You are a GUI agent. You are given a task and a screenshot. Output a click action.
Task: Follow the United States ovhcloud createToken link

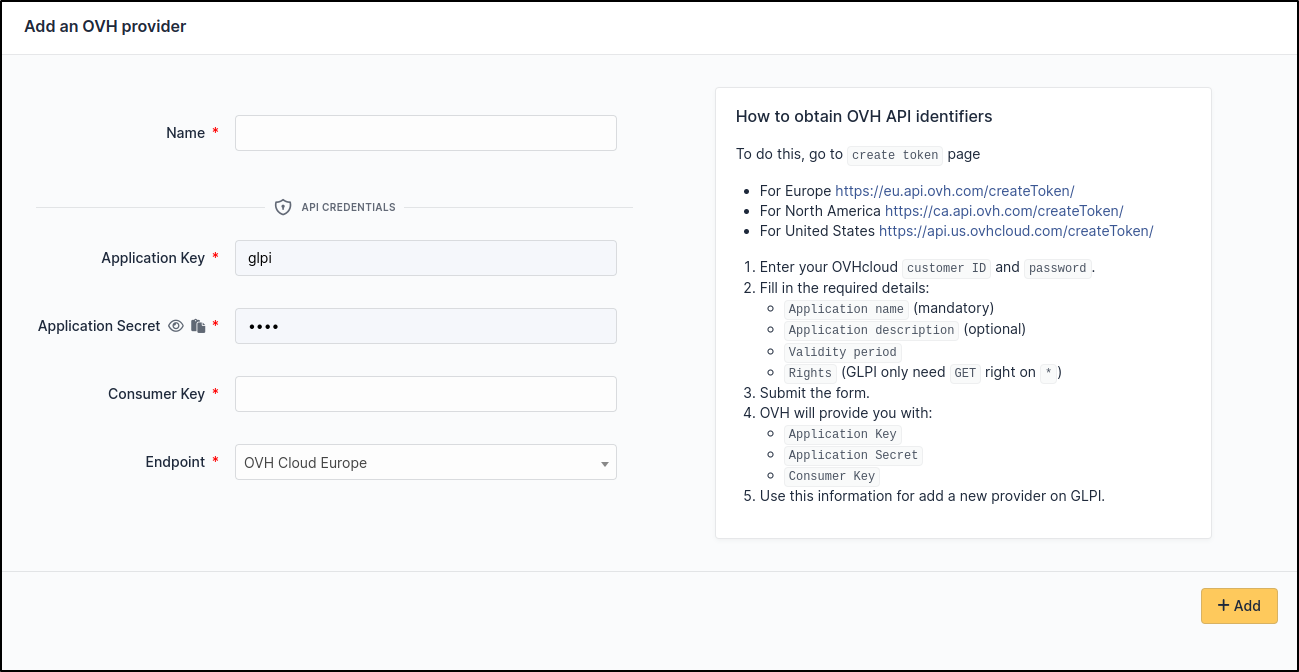(1015, 231)
